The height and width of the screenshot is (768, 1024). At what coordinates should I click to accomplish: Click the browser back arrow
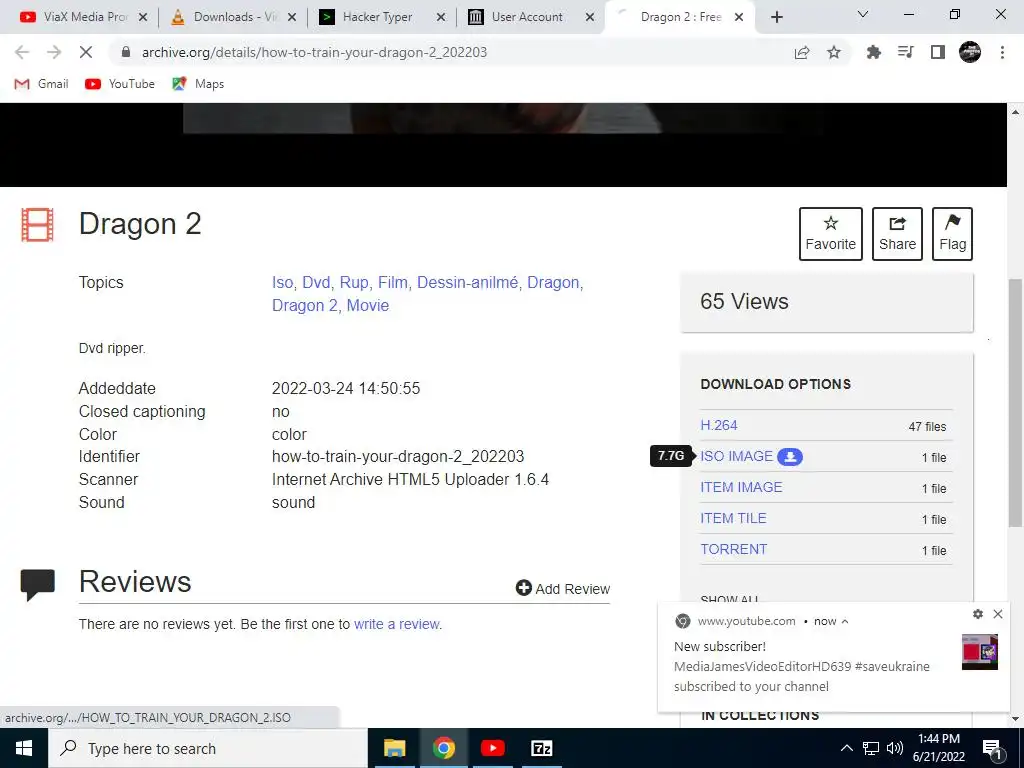coord(22,52)
